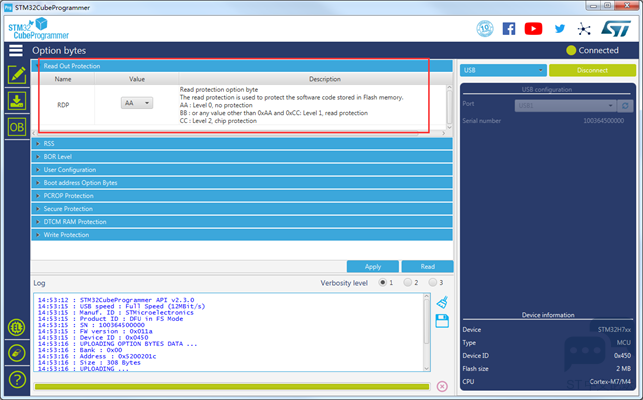Click the Name column header
Screen dimensions: 643x400
click(x=63, y=79)
